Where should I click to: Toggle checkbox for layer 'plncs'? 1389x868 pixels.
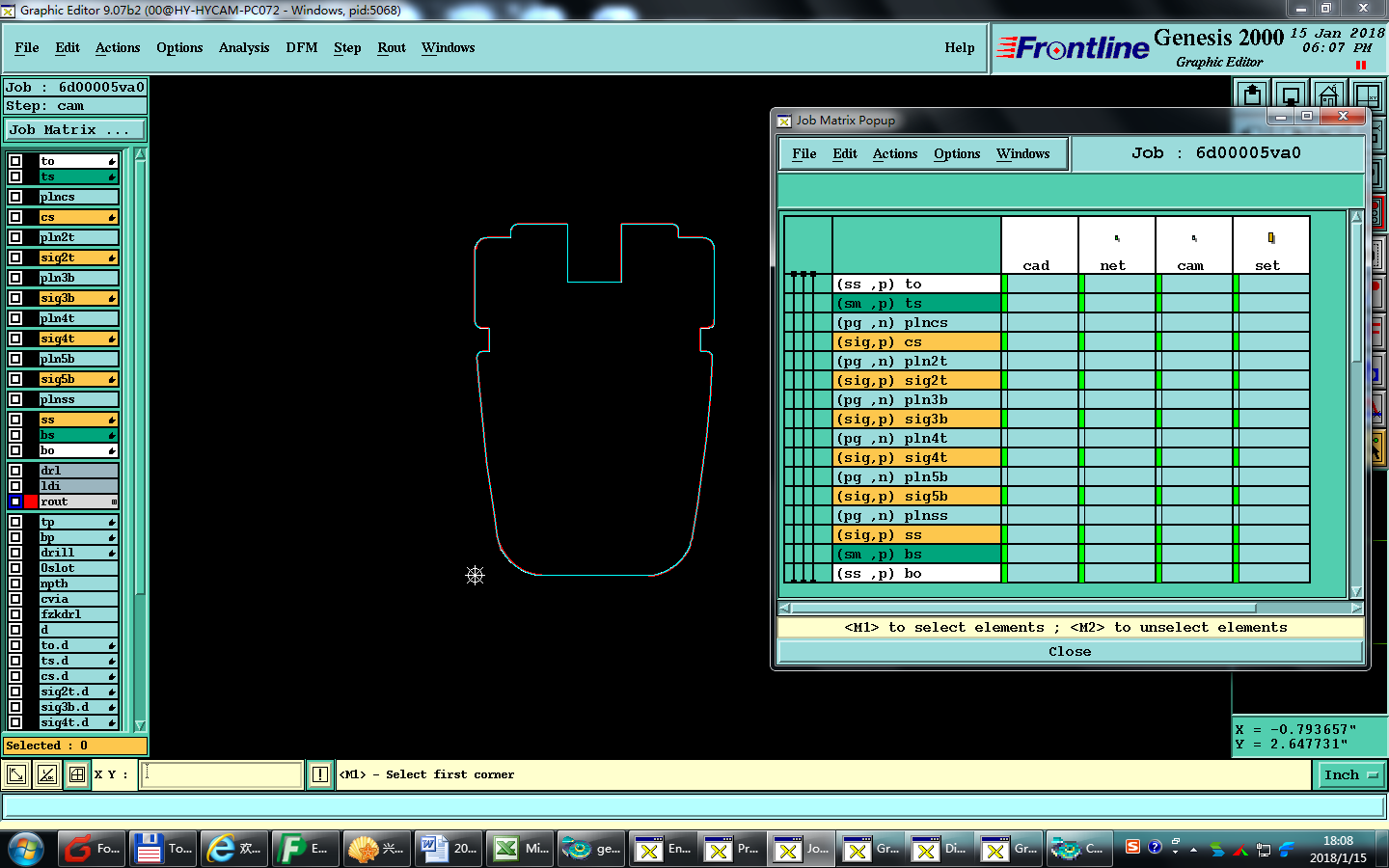[15, 197]
